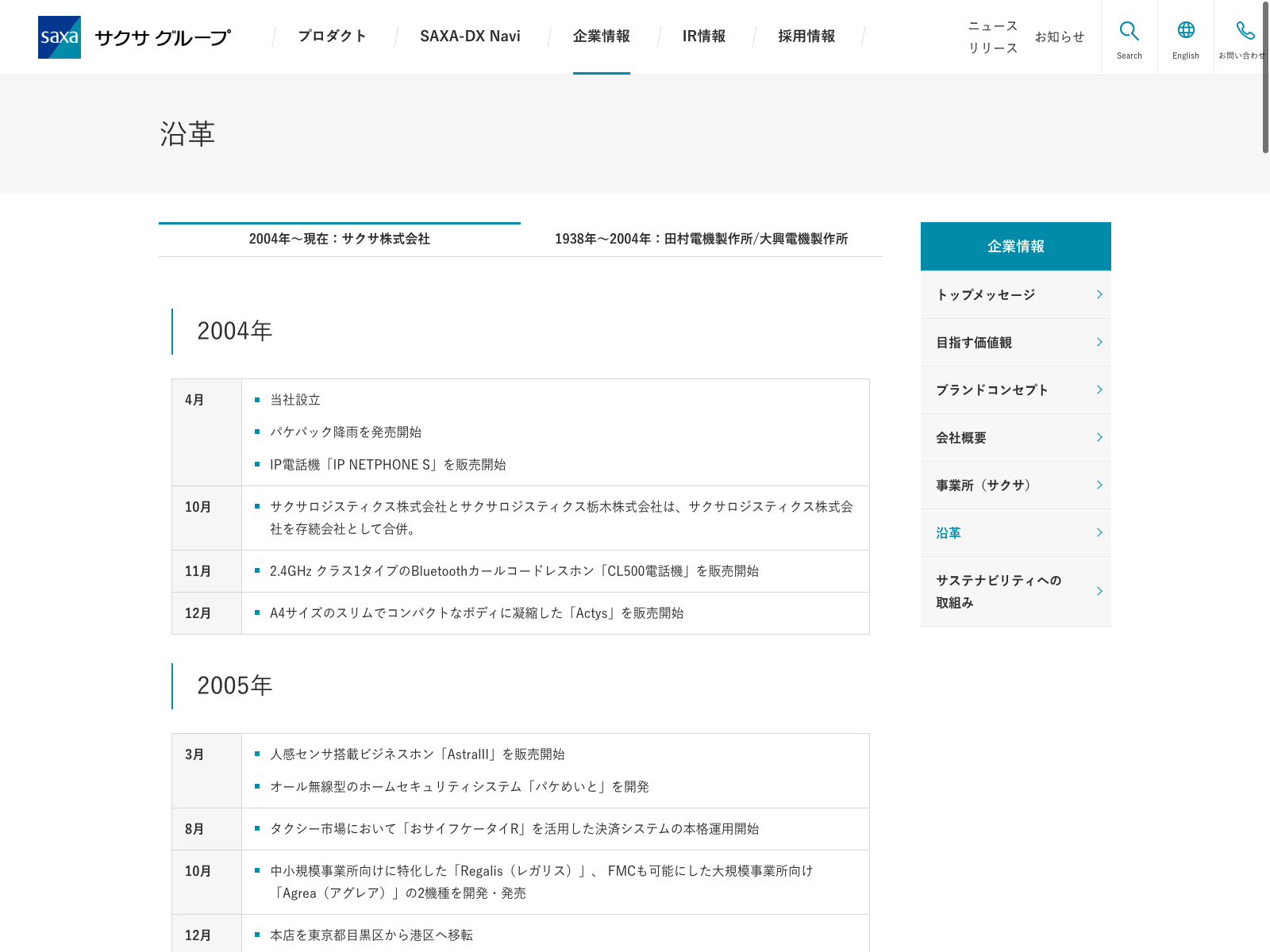Open the お知らせ link
The width and height of the screenshot is (1270, 952).
pyautogui.click(x=1060, y=37)
